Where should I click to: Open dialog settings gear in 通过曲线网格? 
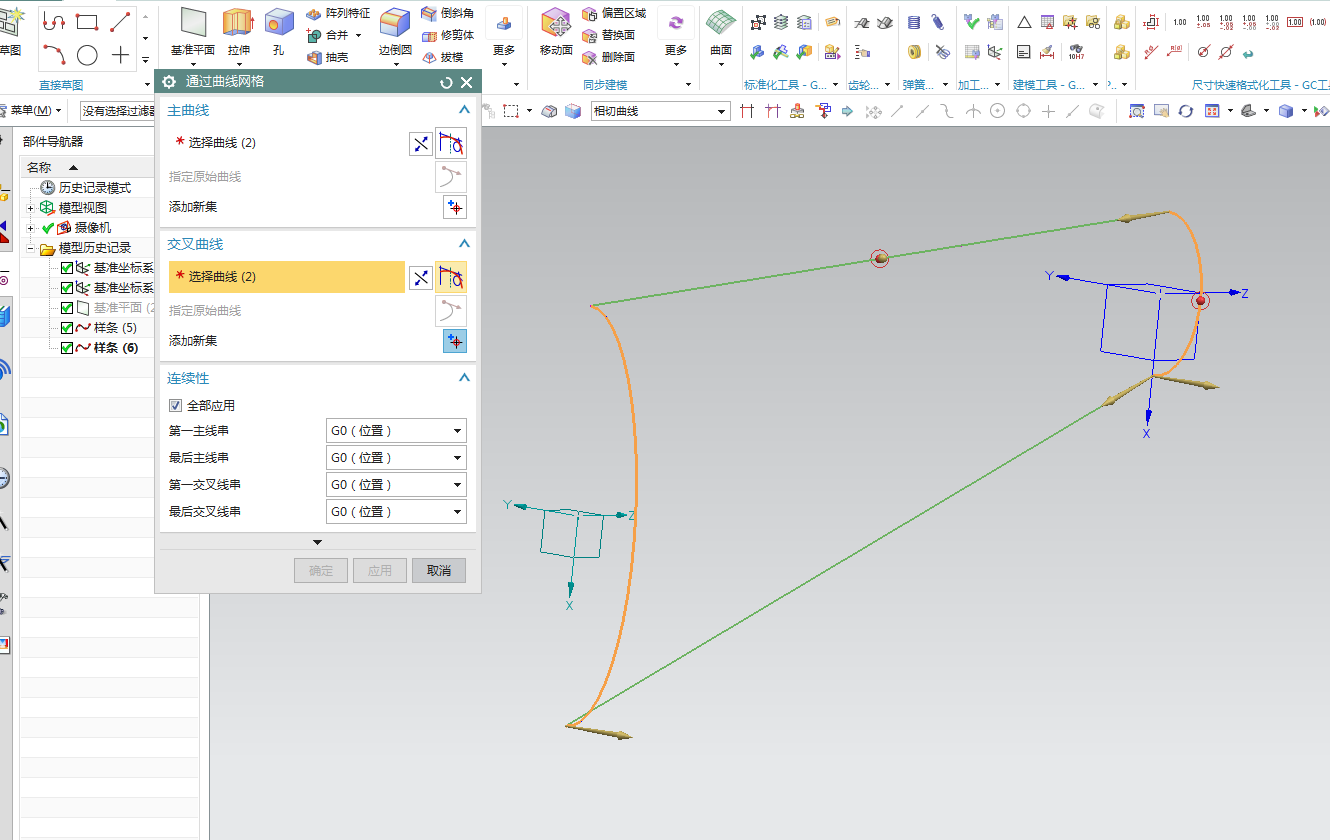click(x=169, y=82)
